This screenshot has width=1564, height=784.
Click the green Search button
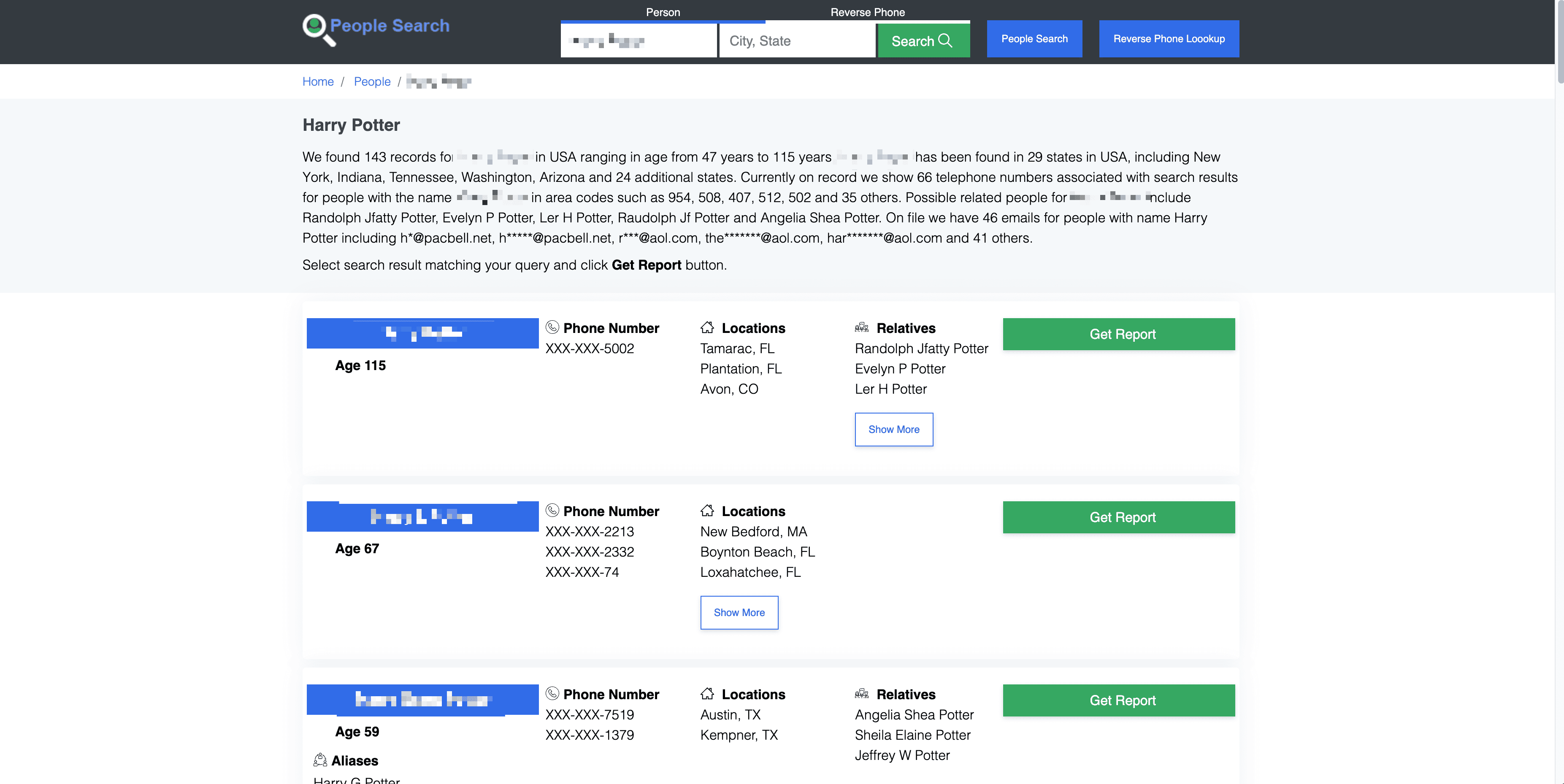click(923, 41)
